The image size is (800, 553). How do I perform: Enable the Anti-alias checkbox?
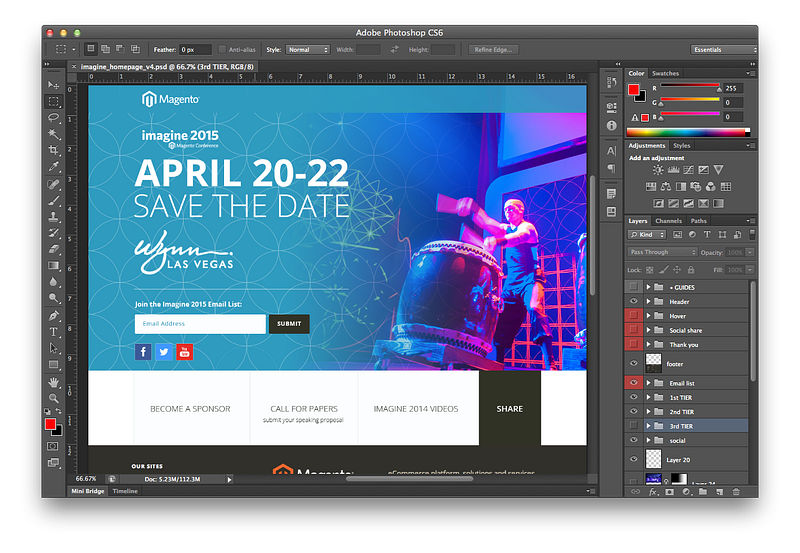[x=222, y=49]
